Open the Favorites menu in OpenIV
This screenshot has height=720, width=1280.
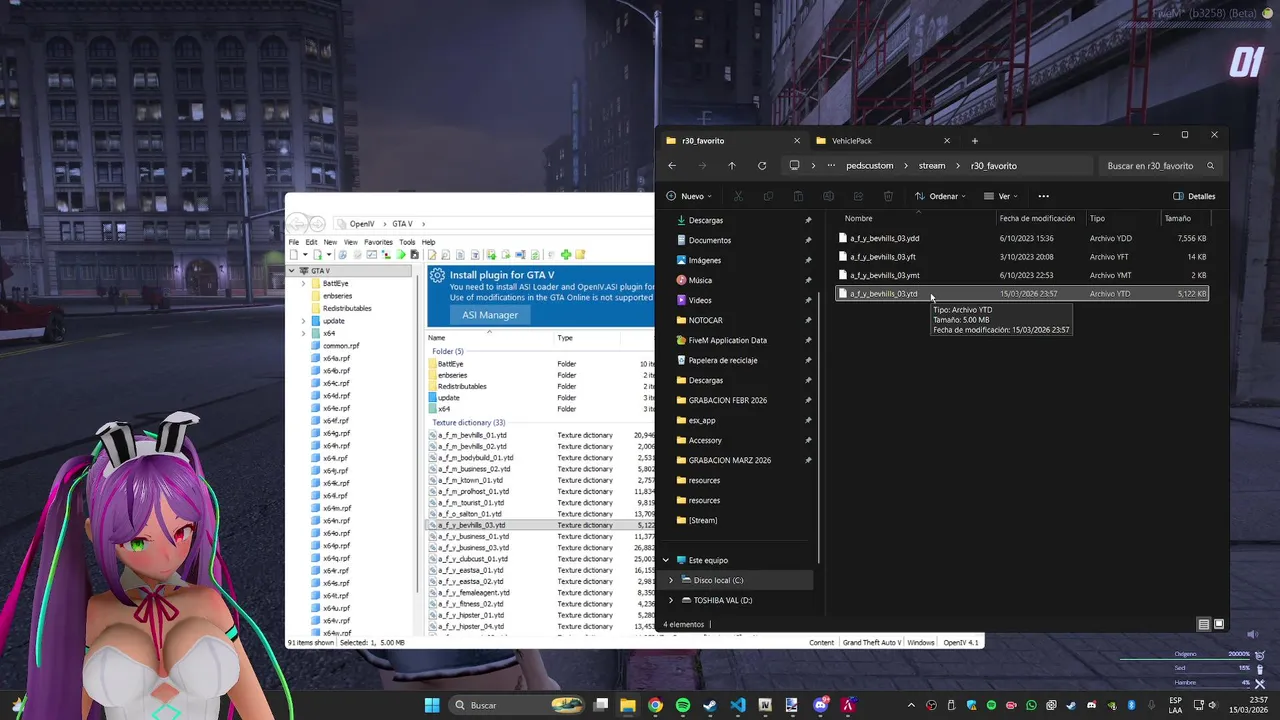378,242
